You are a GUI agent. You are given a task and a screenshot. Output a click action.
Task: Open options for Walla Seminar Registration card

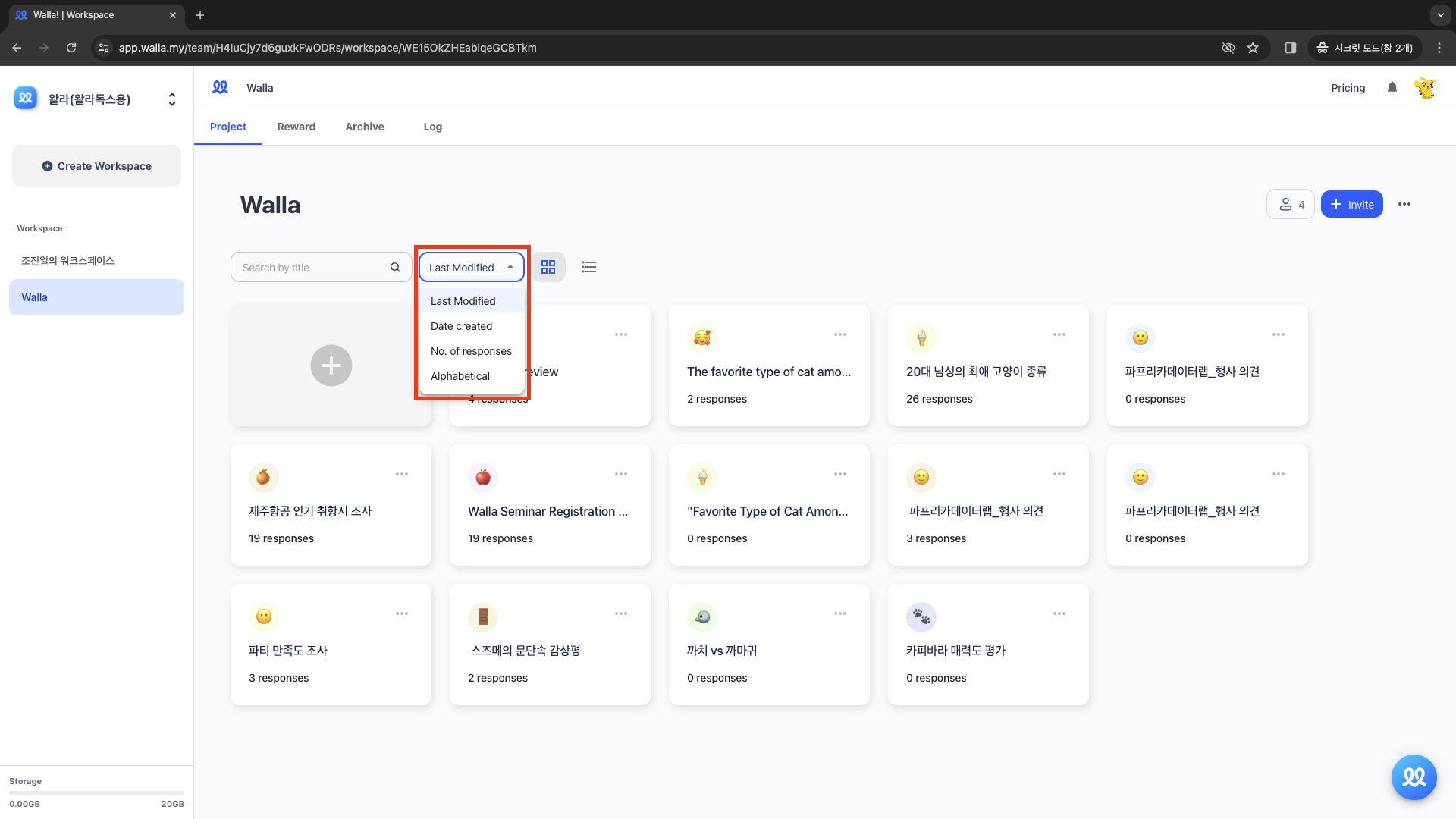point(621,474)
